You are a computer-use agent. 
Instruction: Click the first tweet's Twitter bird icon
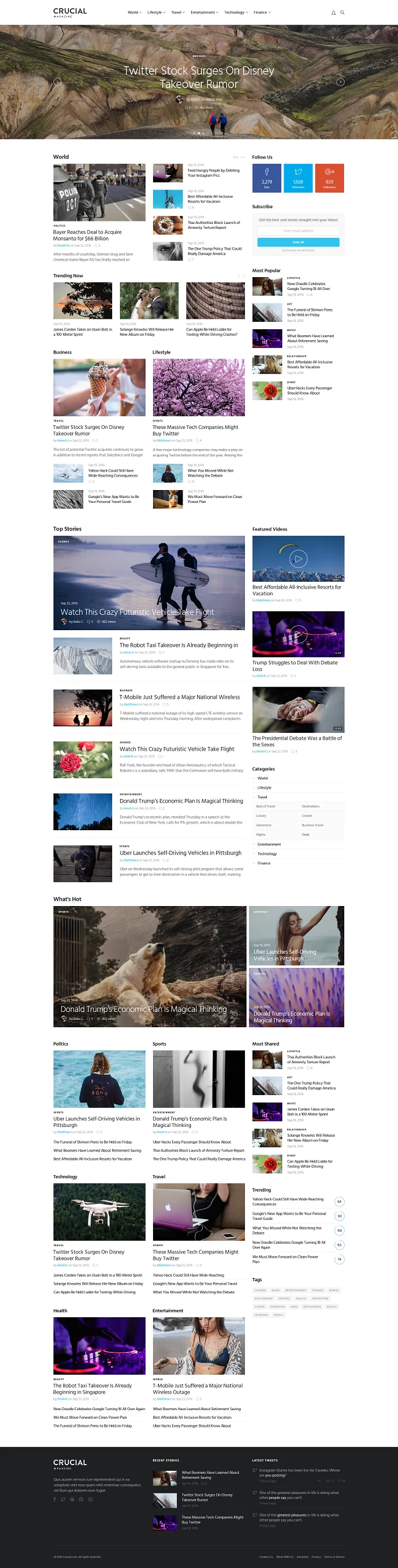(255, 1470)
